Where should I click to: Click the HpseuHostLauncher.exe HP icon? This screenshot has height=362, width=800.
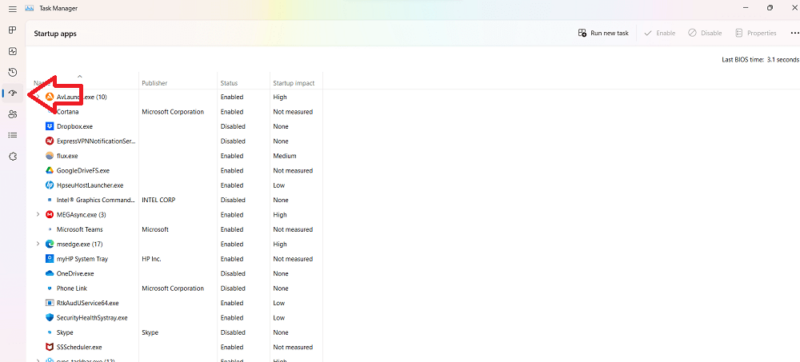coord(49,186)
